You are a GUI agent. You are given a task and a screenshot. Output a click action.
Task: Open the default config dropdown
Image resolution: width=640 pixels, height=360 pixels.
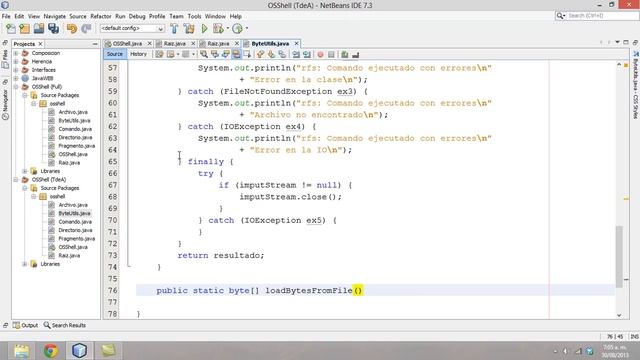(x=132, y=29)
